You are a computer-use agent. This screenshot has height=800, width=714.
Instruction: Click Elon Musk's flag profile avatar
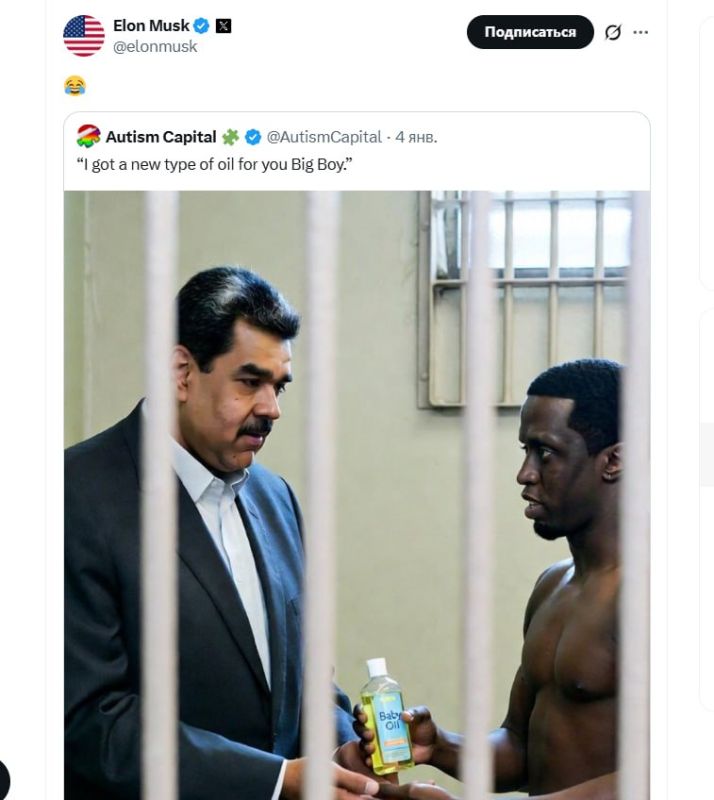(84, 36)
